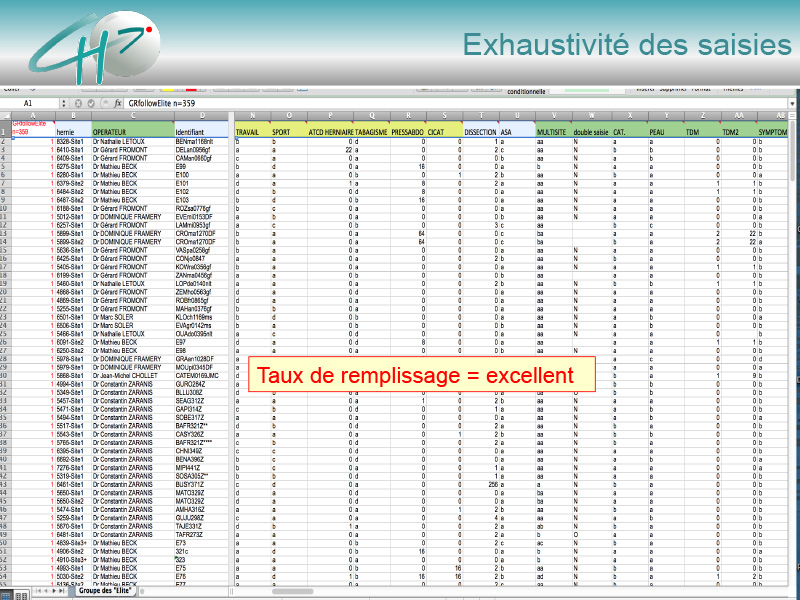Click the TDM2 header cell
800x600 pixels.
point(739,129)
